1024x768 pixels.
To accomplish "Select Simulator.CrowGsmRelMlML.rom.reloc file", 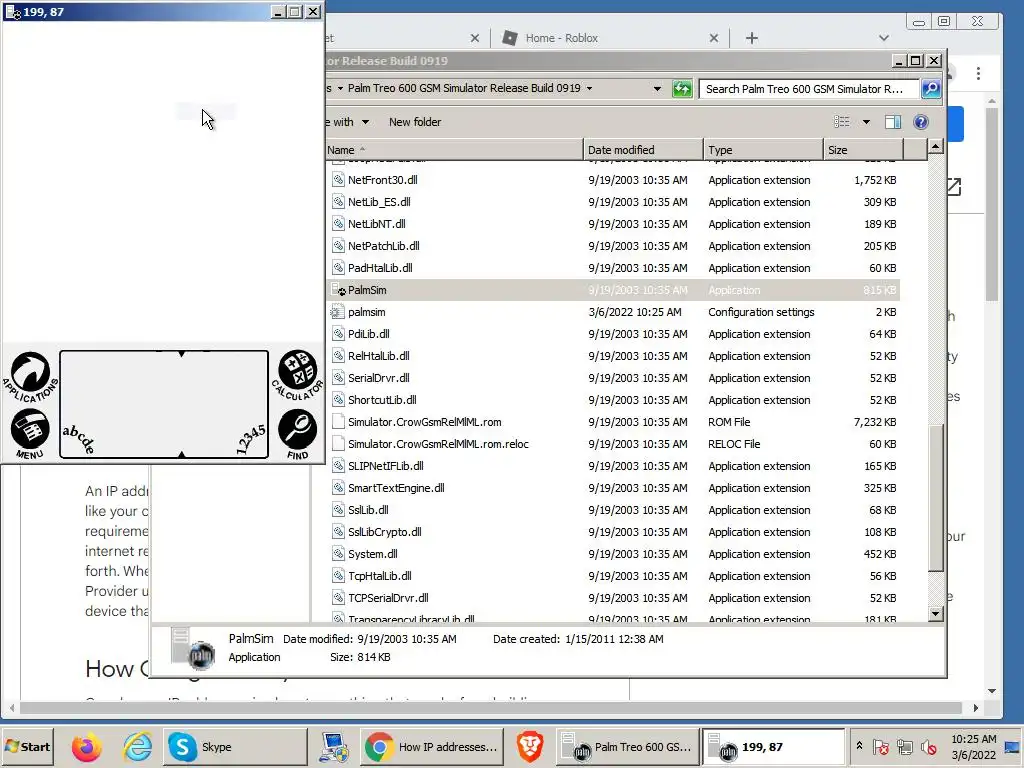I will click(x=438, y=444).
